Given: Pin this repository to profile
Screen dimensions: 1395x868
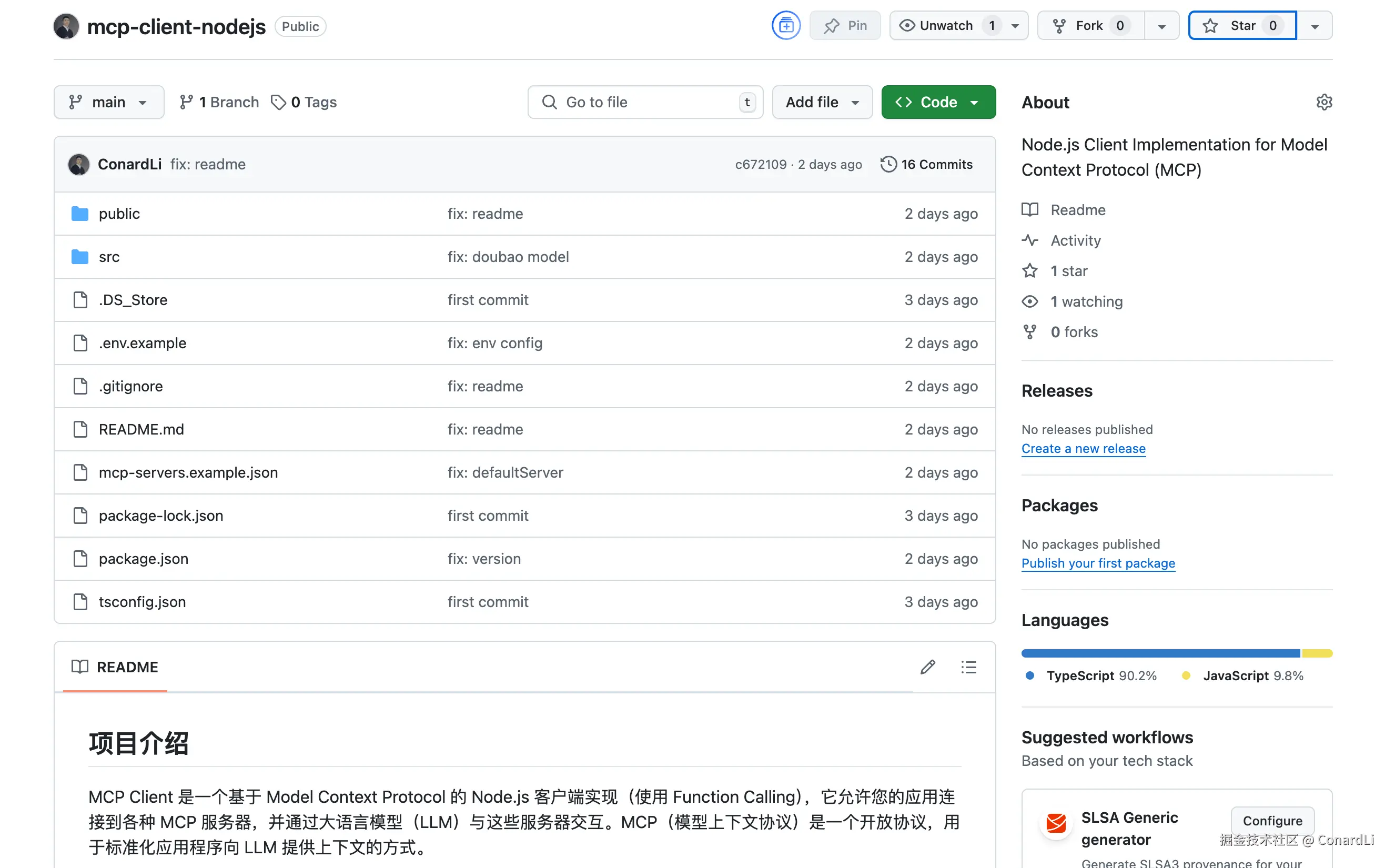Looking at the screenshot, I should pos(845,26).
